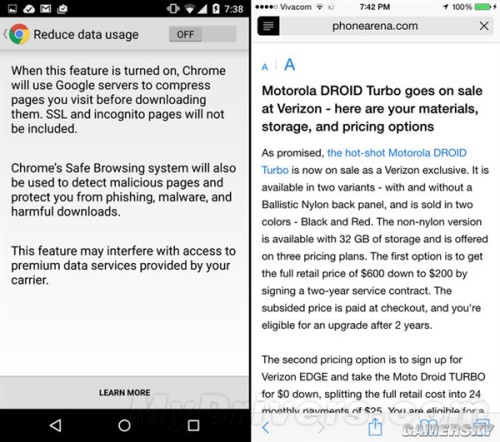Tap the 7:38 Android clock
The width and height of the screenshot is (500, 442).
234,9
